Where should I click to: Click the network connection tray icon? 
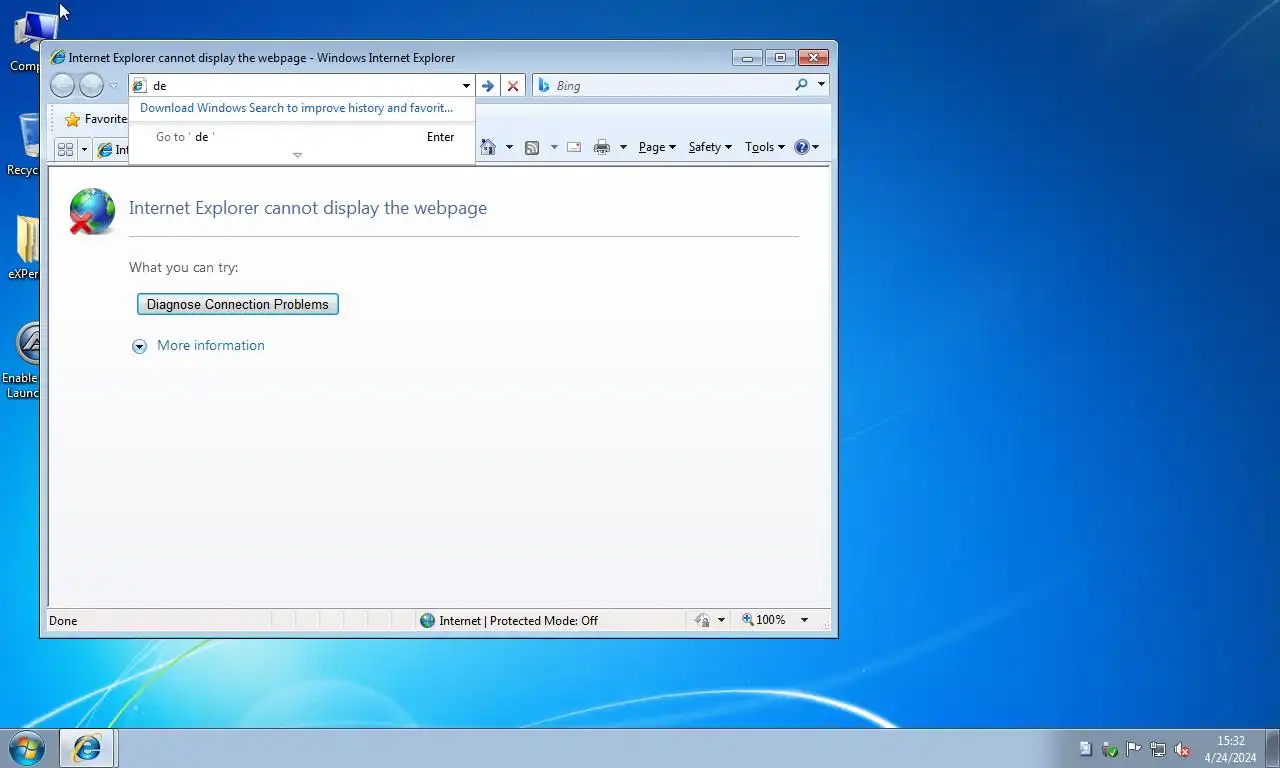click(1158, 749)
